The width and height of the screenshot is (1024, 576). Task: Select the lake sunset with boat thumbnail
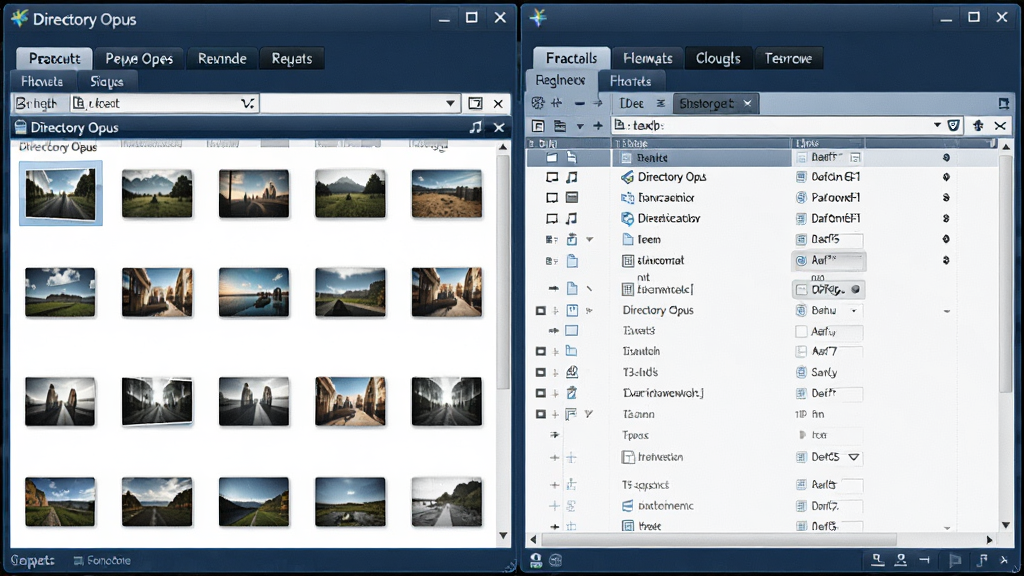(254, 292)
